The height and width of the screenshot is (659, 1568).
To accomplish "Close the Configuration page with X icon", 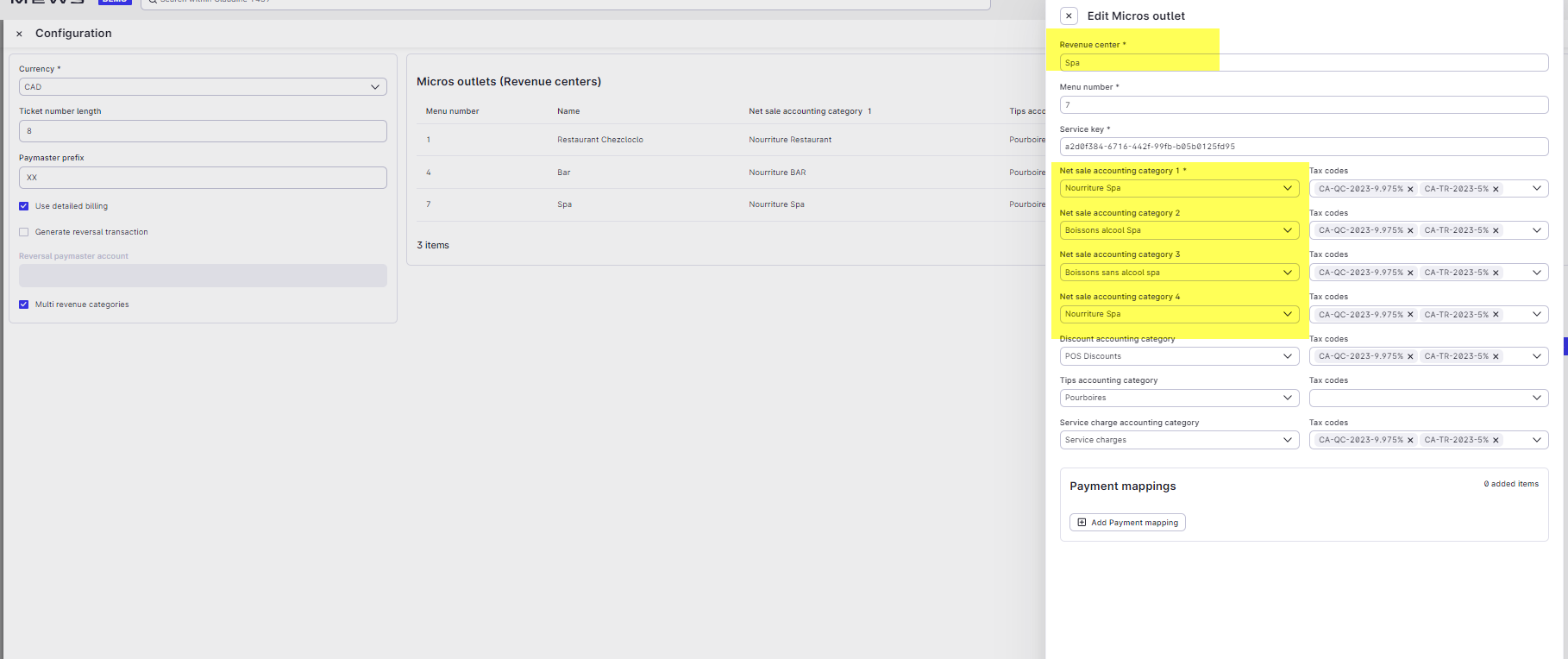I will [19, 34].
